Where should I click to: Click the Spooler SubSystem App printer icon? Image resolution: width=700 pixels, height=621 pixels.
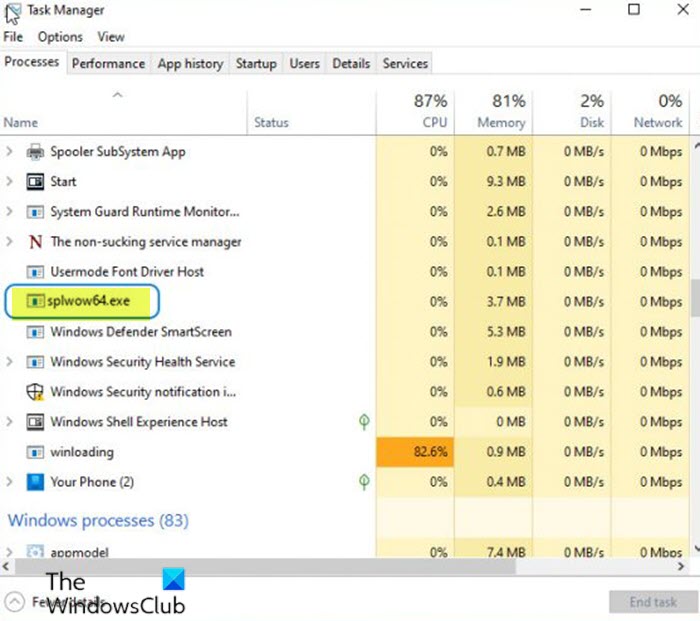click(x=35, y=152)
